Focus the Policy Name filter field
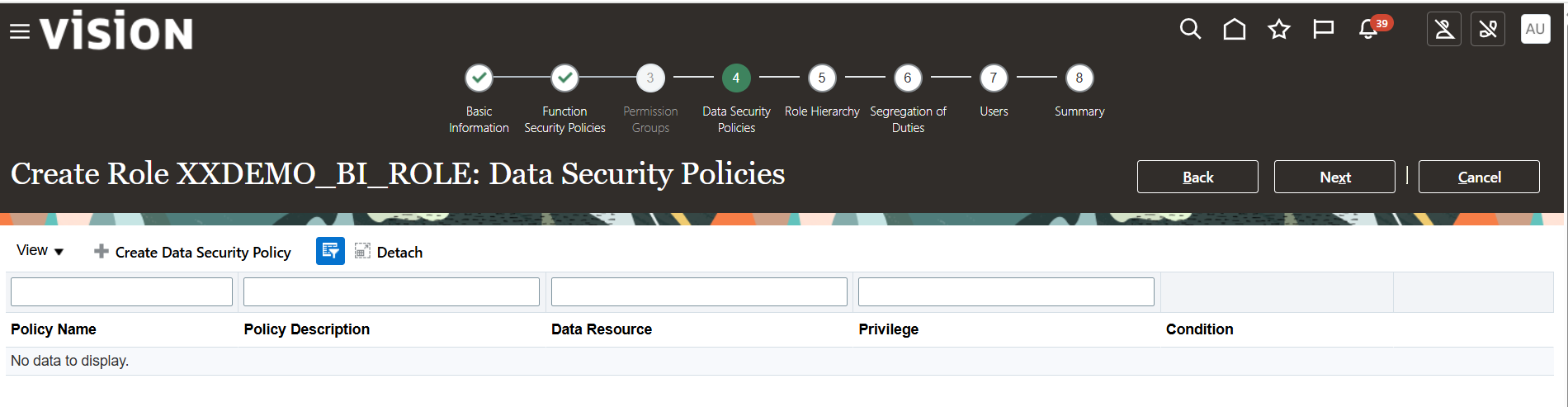This screenshot has height=407, width=1568. [x=122, y=292]
